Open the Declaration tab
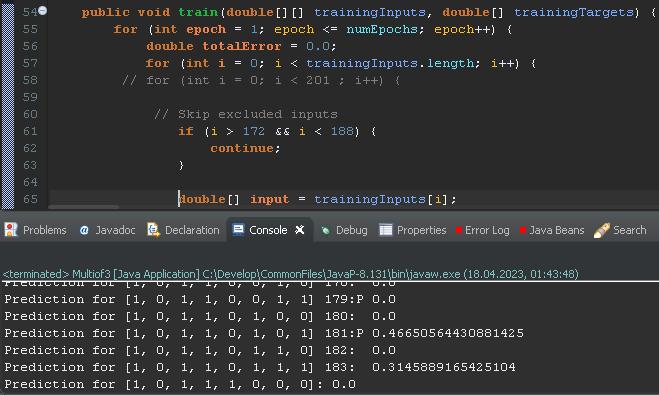This screenshot has width=659, height=395. pos(183,230)
